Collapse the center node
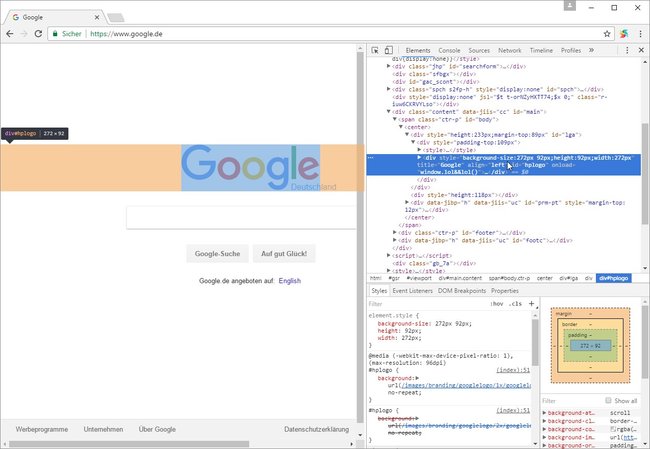650x449 pixels. (401, 126)
